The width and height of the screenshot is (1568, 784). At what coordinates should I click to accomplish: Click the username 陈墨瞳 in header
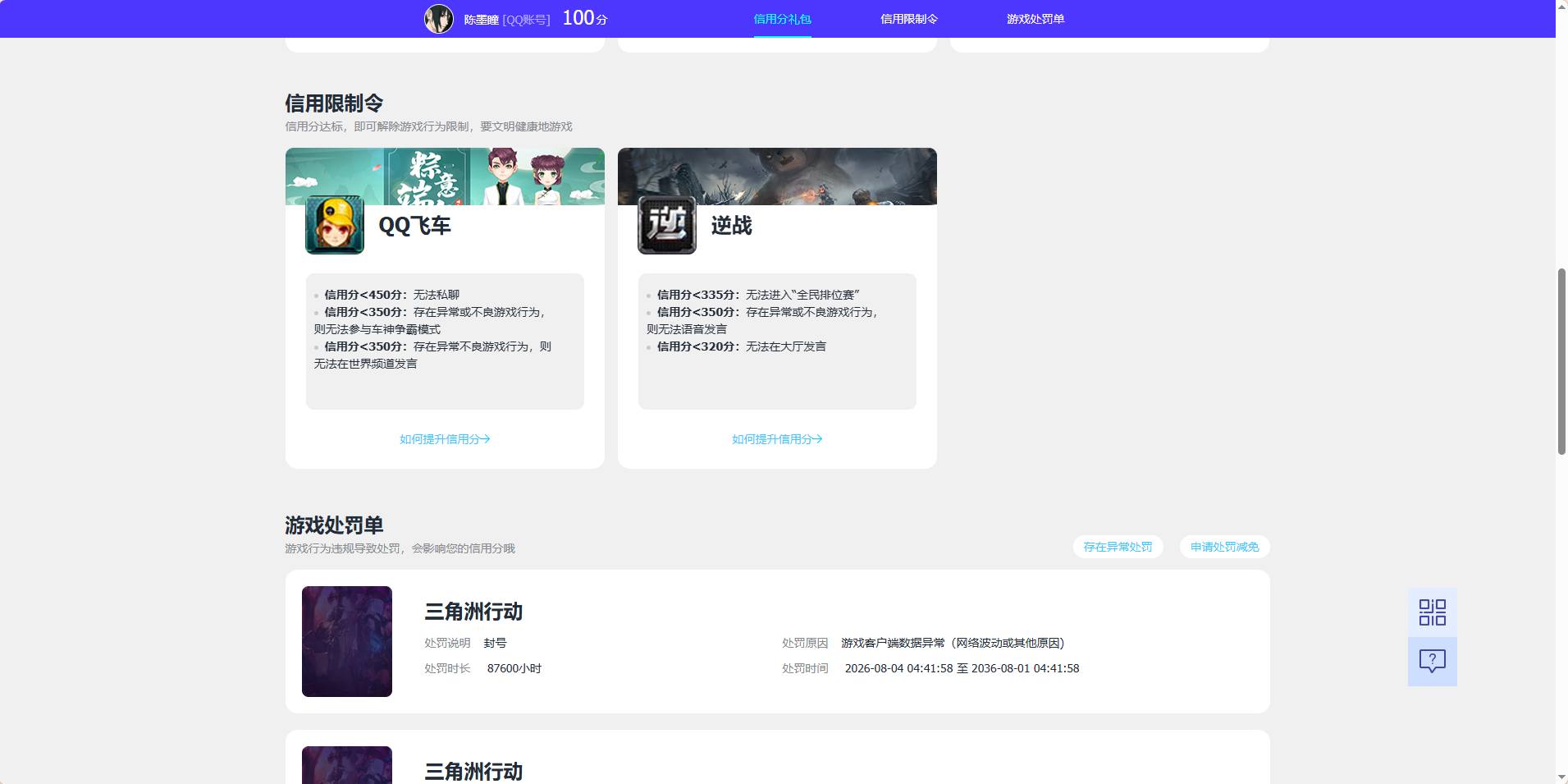(x=481, y=19)
